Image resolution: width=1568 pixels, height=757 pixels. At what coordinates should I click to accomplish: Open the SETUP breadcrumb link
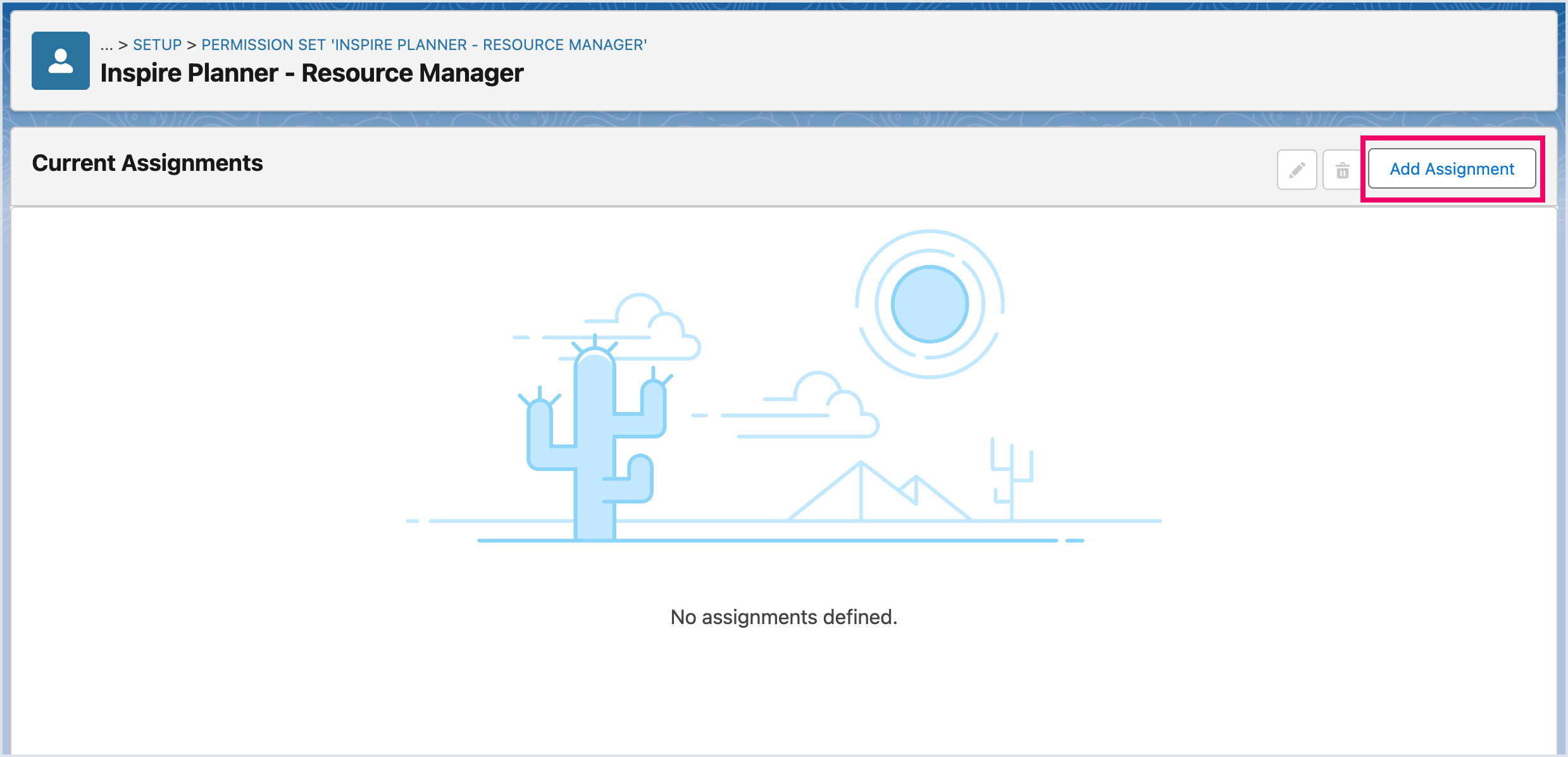(x=157, y=45)
